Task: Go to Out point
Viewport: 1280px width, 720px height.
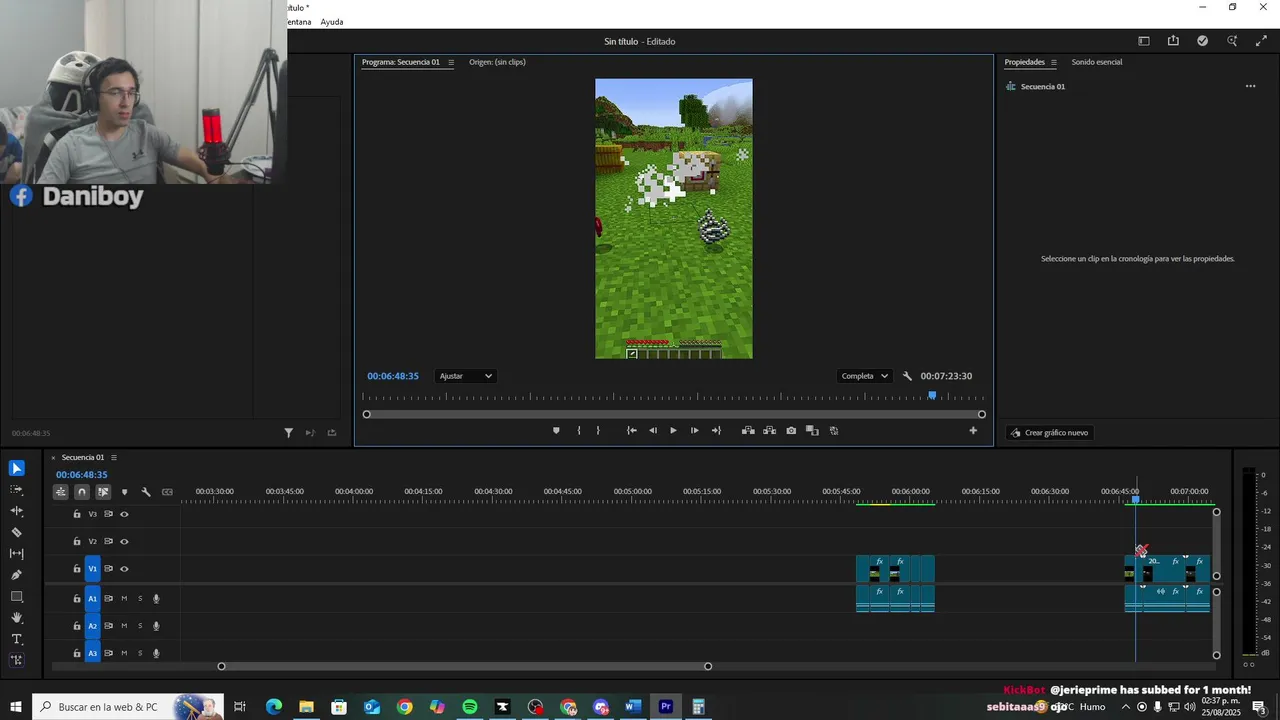Action: (x=716, y=431)
